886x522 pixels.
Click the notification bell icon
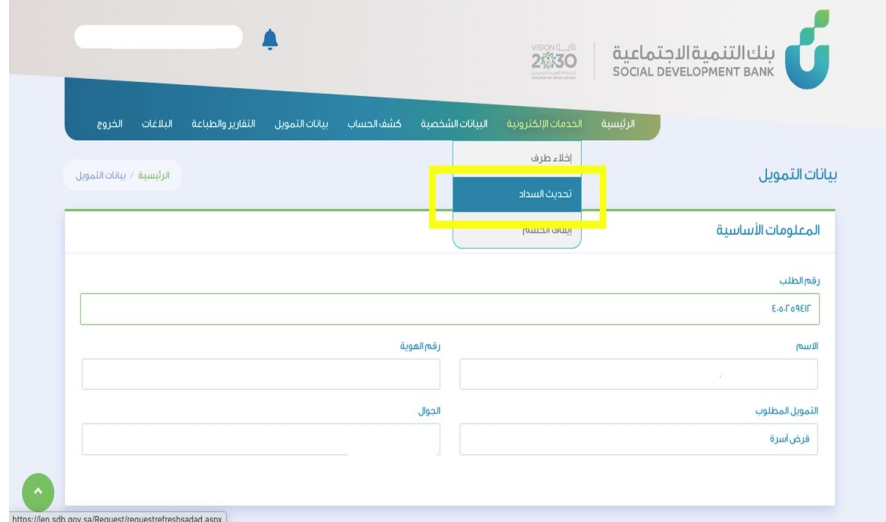coord(269,38)
